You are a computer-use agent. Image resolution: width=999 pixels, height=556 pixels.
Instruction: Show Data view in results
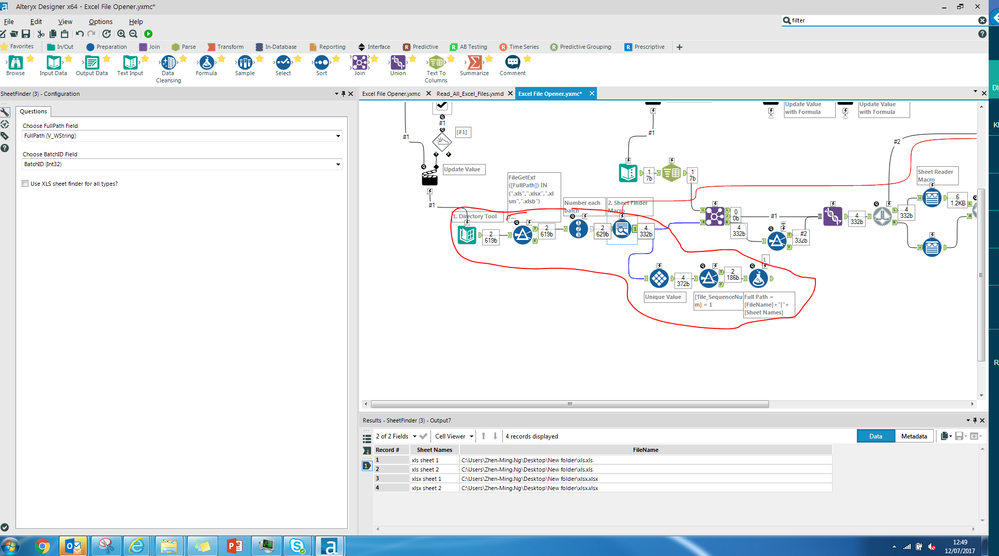(x=876, y=436)
